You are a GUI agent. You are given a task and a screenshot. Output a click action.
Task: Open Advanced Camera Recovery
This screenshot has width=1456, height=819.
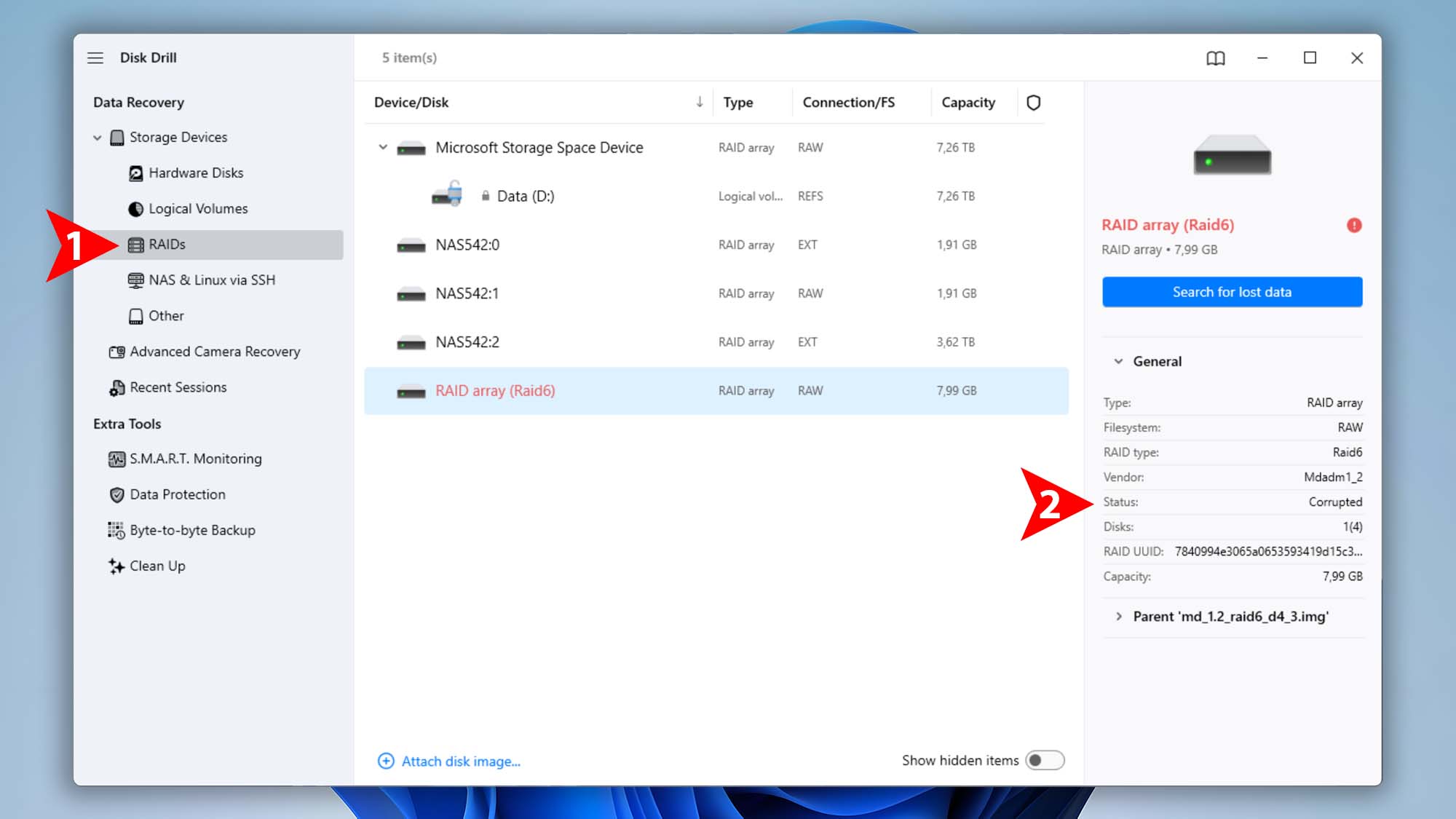pos(215,352)
